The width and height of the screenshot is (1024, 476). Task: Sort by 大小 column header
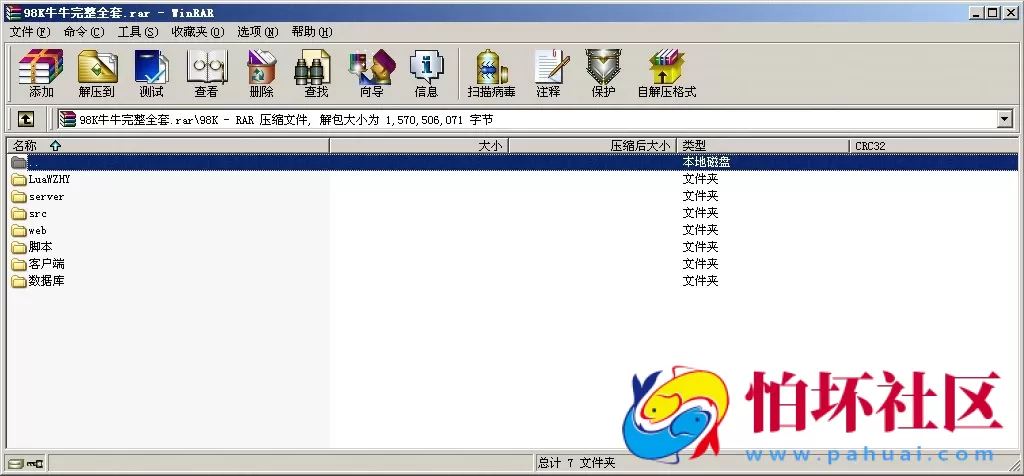click(x=419, y=146)
